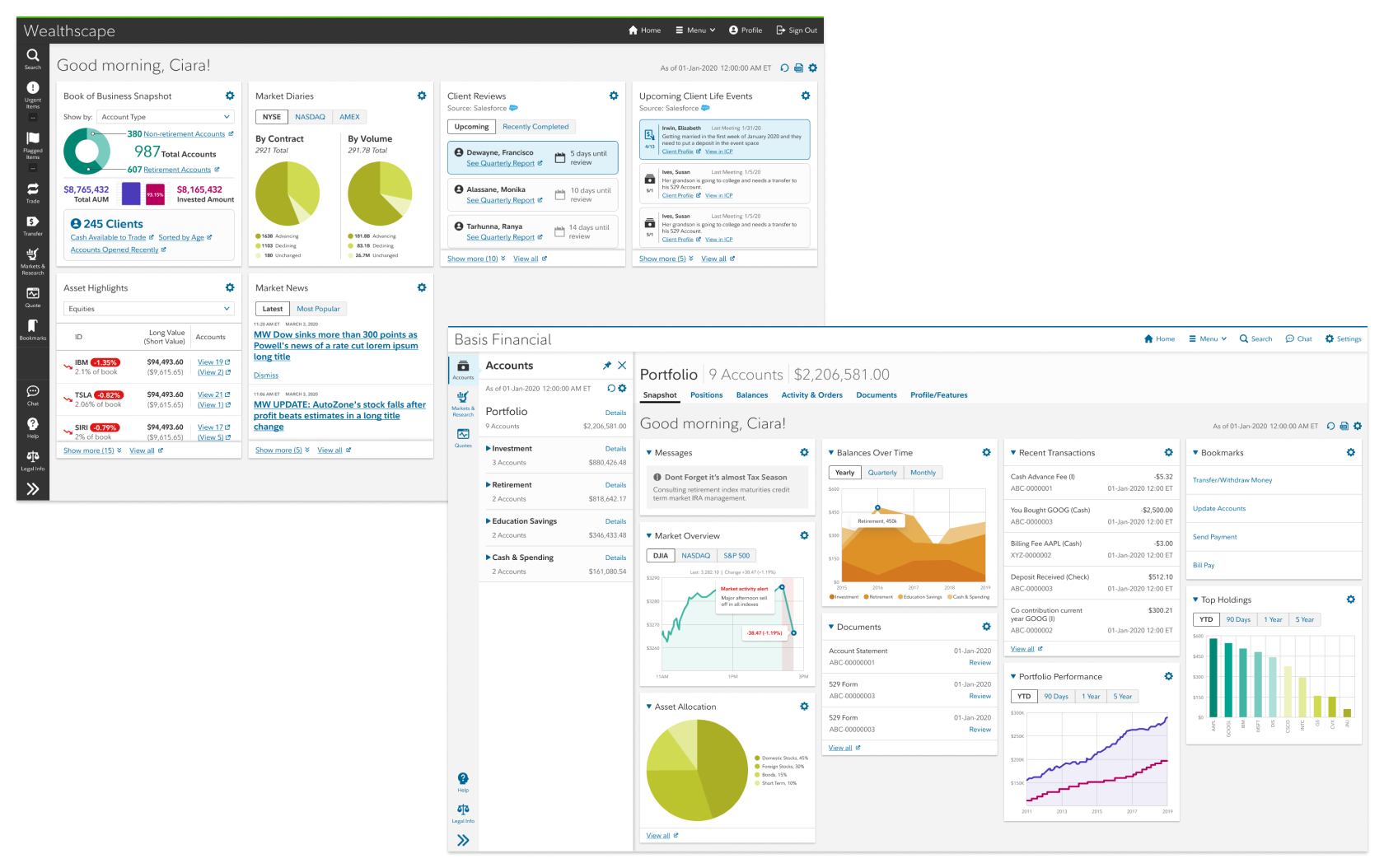Open Chat in Basis Financial header
Image resolution: width=1384 pixels, height=868 pixels.
point(1298,338)
